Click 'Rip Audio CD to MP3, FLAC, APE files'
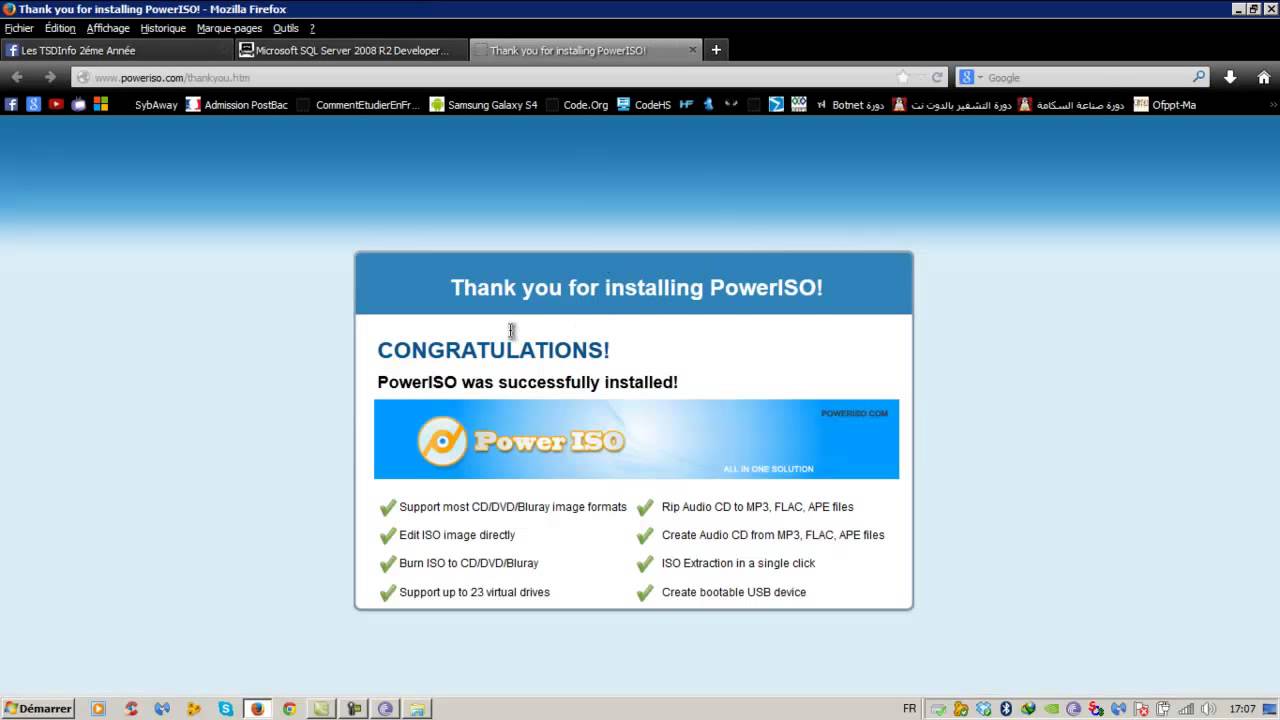The image size is (1280, 720). [758, 507]
